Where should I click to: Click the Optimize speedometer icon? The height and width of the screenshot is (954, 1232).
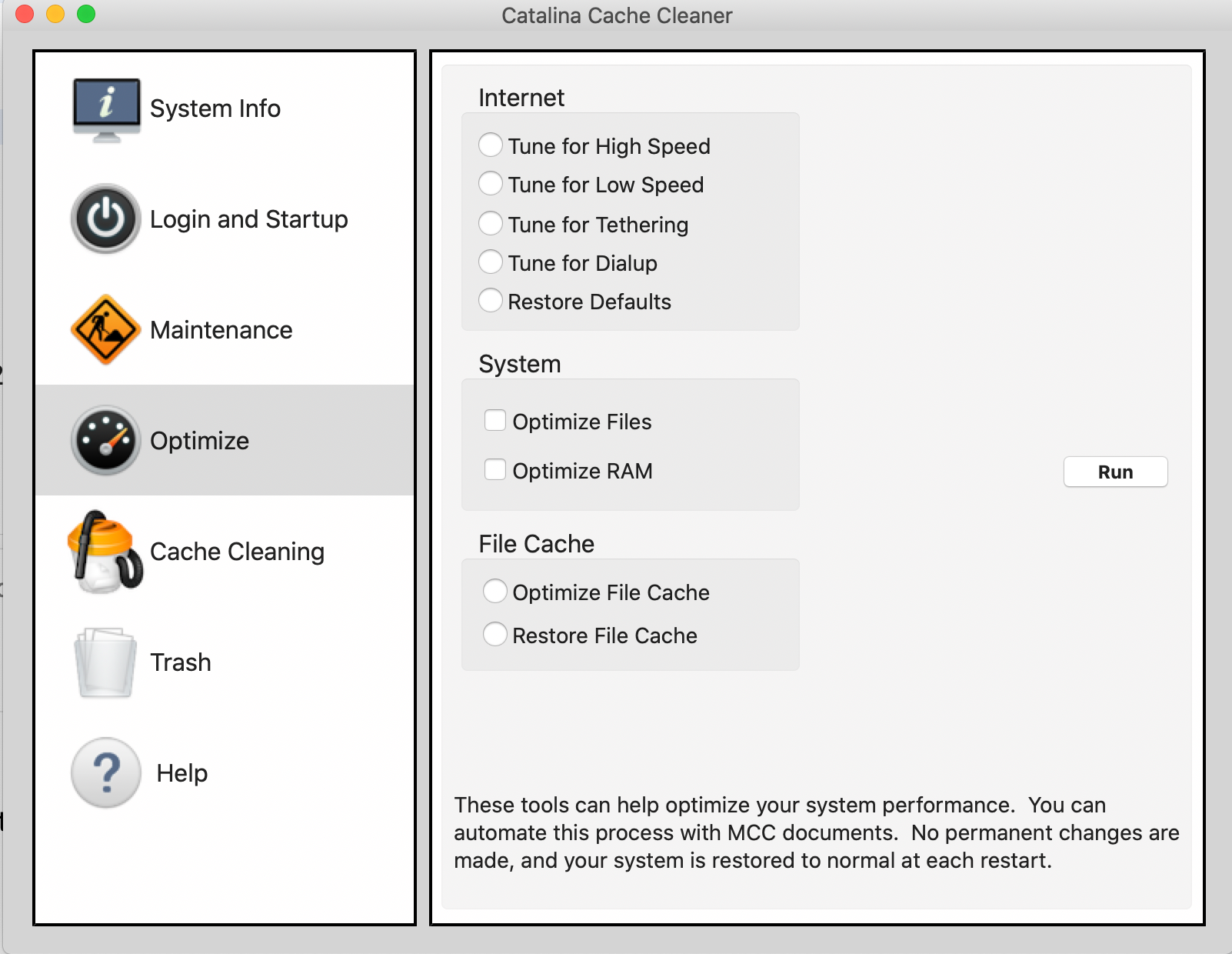coord(105,440)
